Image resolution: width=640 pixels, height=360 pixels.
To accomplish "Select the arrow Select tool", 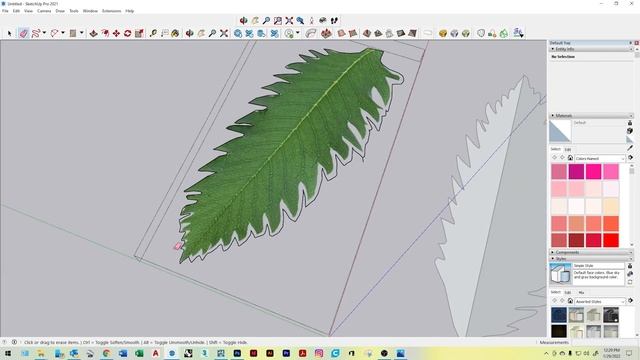I will [10, 33].
